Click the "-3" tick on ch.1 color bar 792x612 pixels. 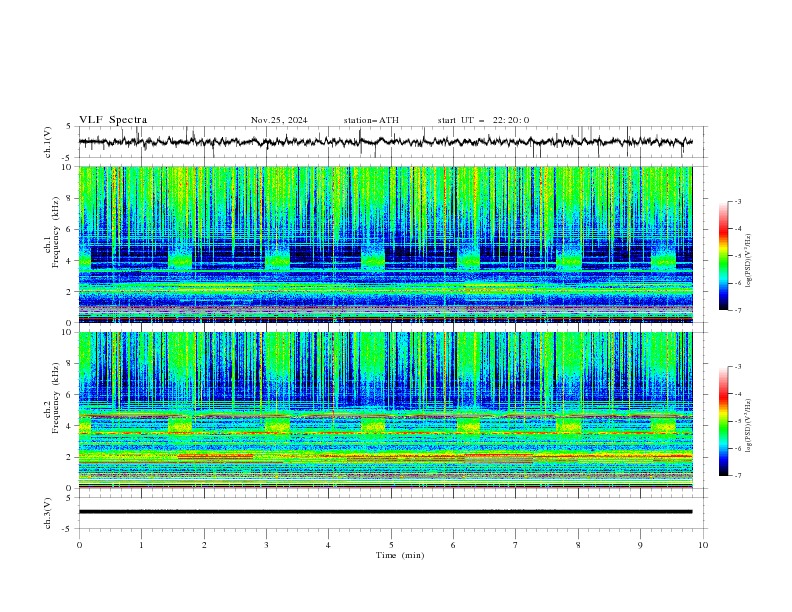pyautogui.click(x=737, y=202)
